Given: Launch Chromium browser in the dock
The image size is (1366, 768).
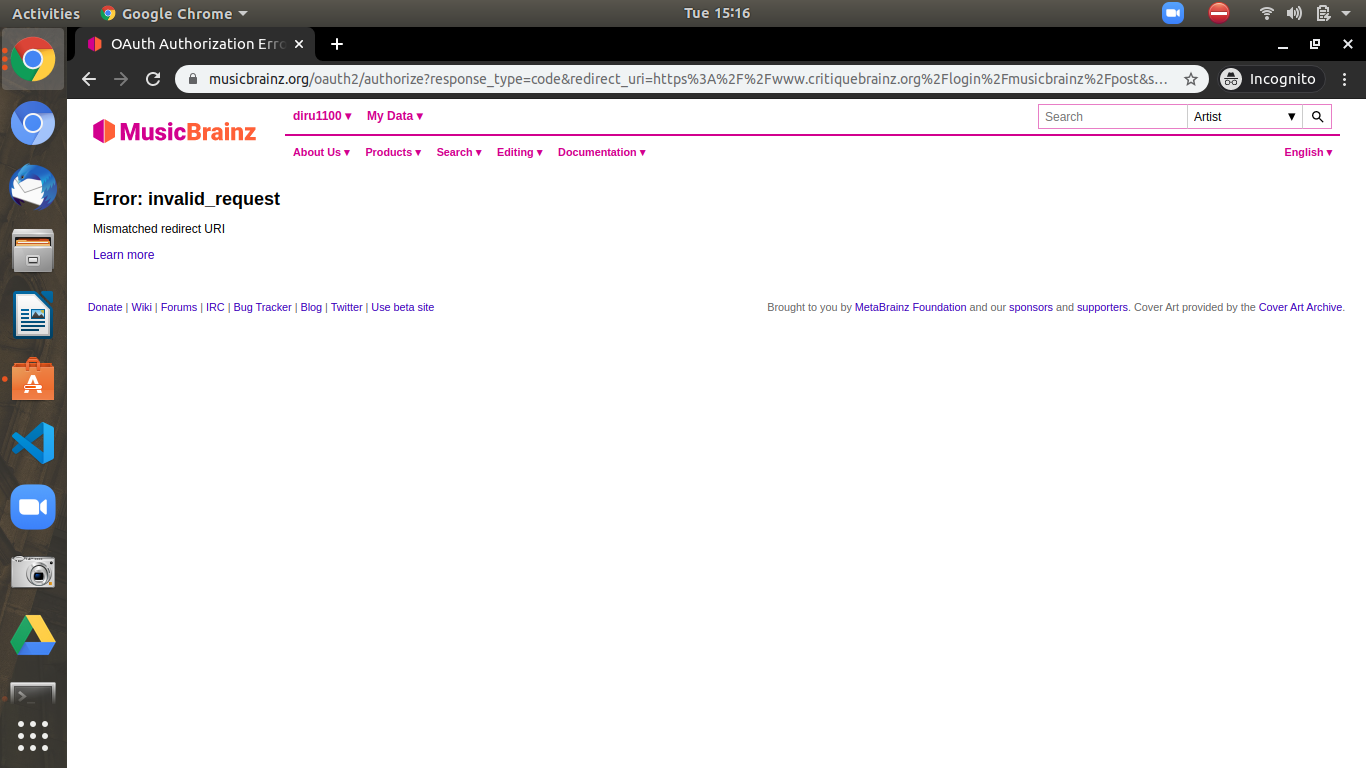Looking at the screenshot, I should click(33, 124).
